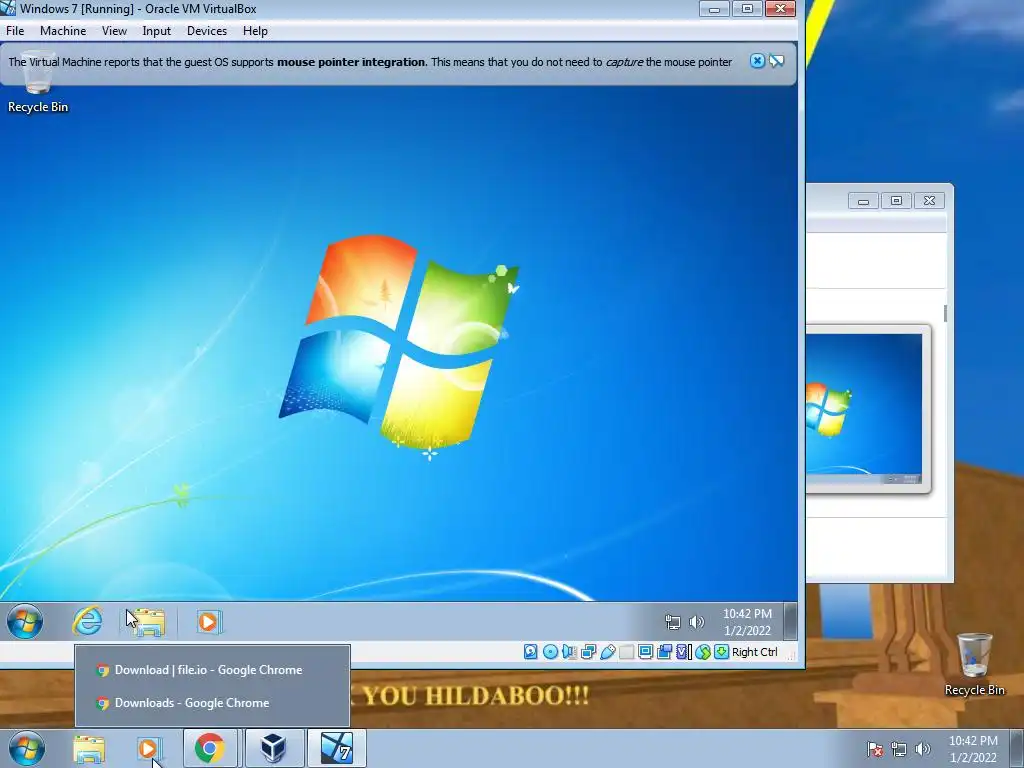Click the Right Ctrl host key label
This screenshot has width=1024, height=768.
click(754, 652)
